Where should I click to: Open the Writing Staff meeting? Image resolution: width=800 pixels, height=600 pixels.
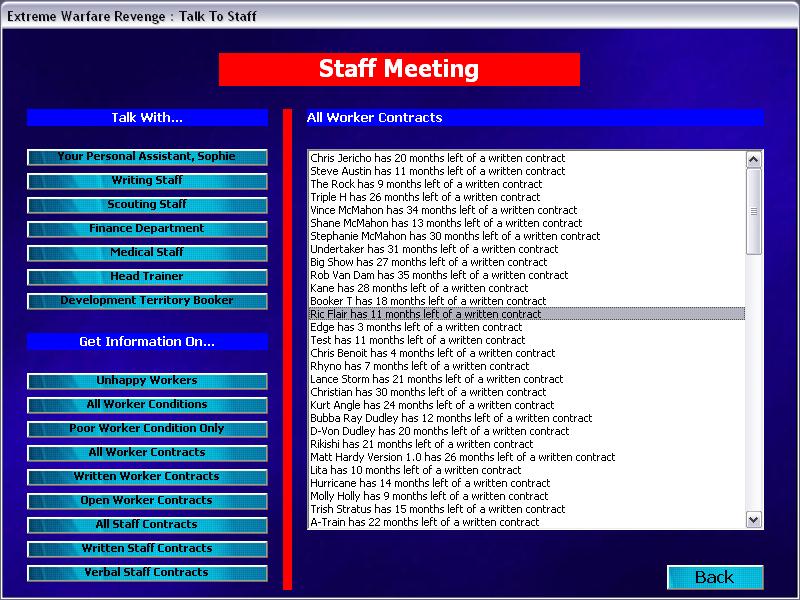147,181
